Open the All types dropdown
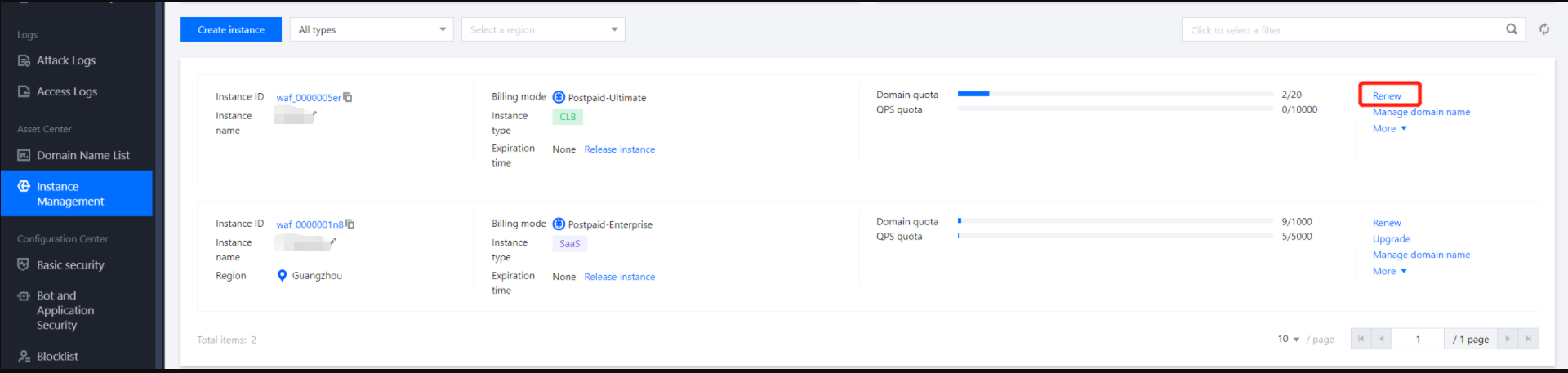Image resolution: width=1568 pixels, height=373 pixels. [372, 30]
